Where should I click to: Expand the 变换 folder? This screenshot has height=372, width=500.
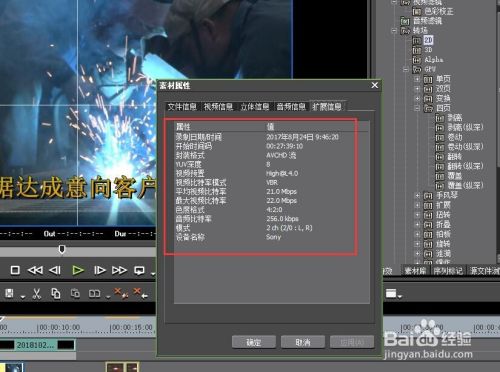pyautogui.click(x=417, y=99)
